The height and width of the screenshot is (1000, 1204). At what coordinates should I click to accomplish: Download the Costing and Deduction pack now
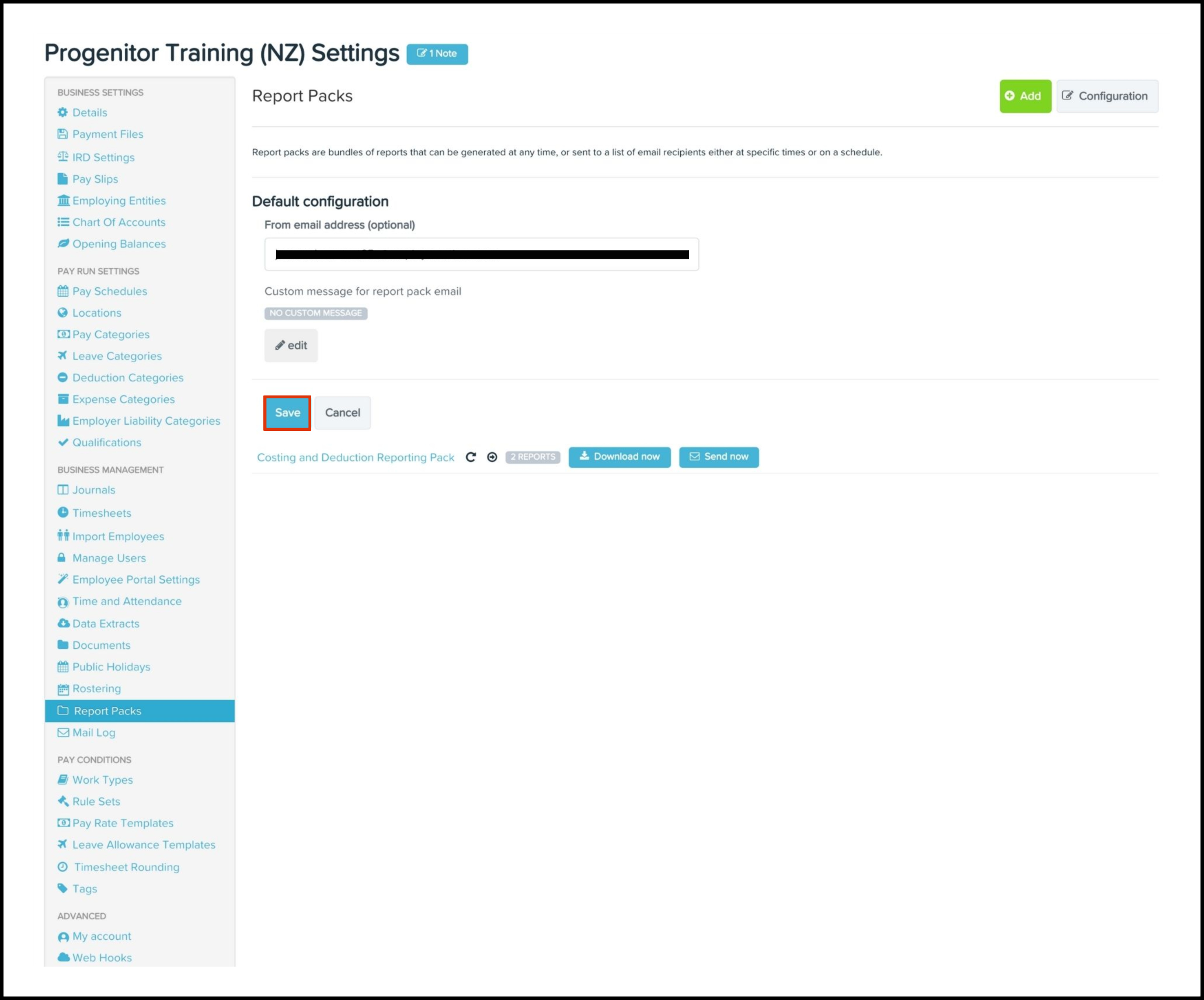coord(620,457)
